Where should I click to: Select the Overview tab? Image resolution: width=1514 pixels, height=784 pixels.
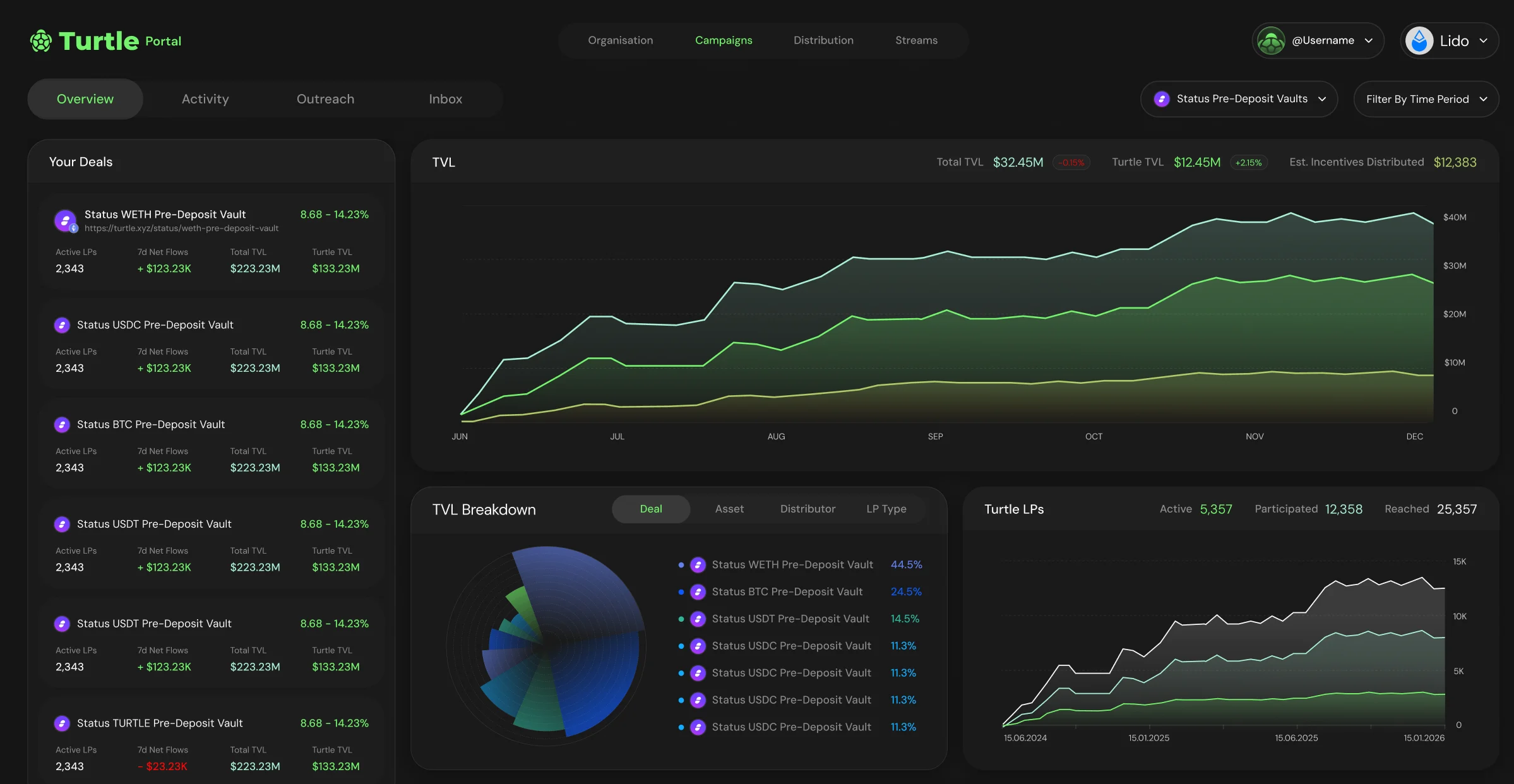coord(85,99)
